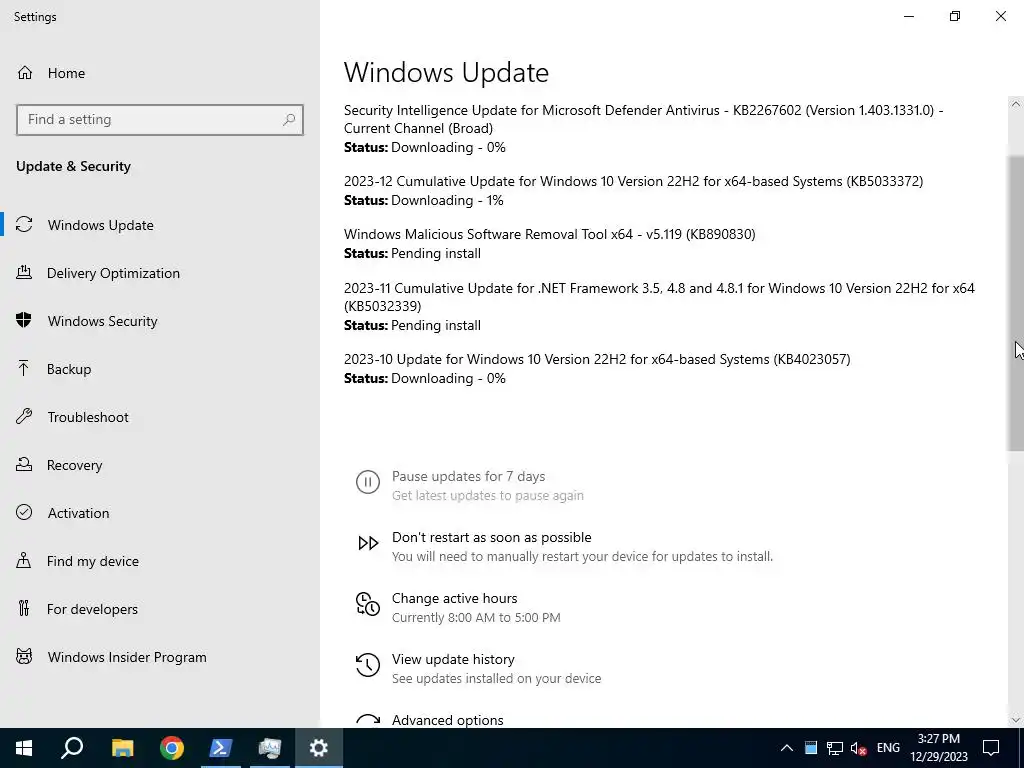Screen dimensions: 1024x768
Task: Click the Delivery Optimization icon
Action: (24, 272)
